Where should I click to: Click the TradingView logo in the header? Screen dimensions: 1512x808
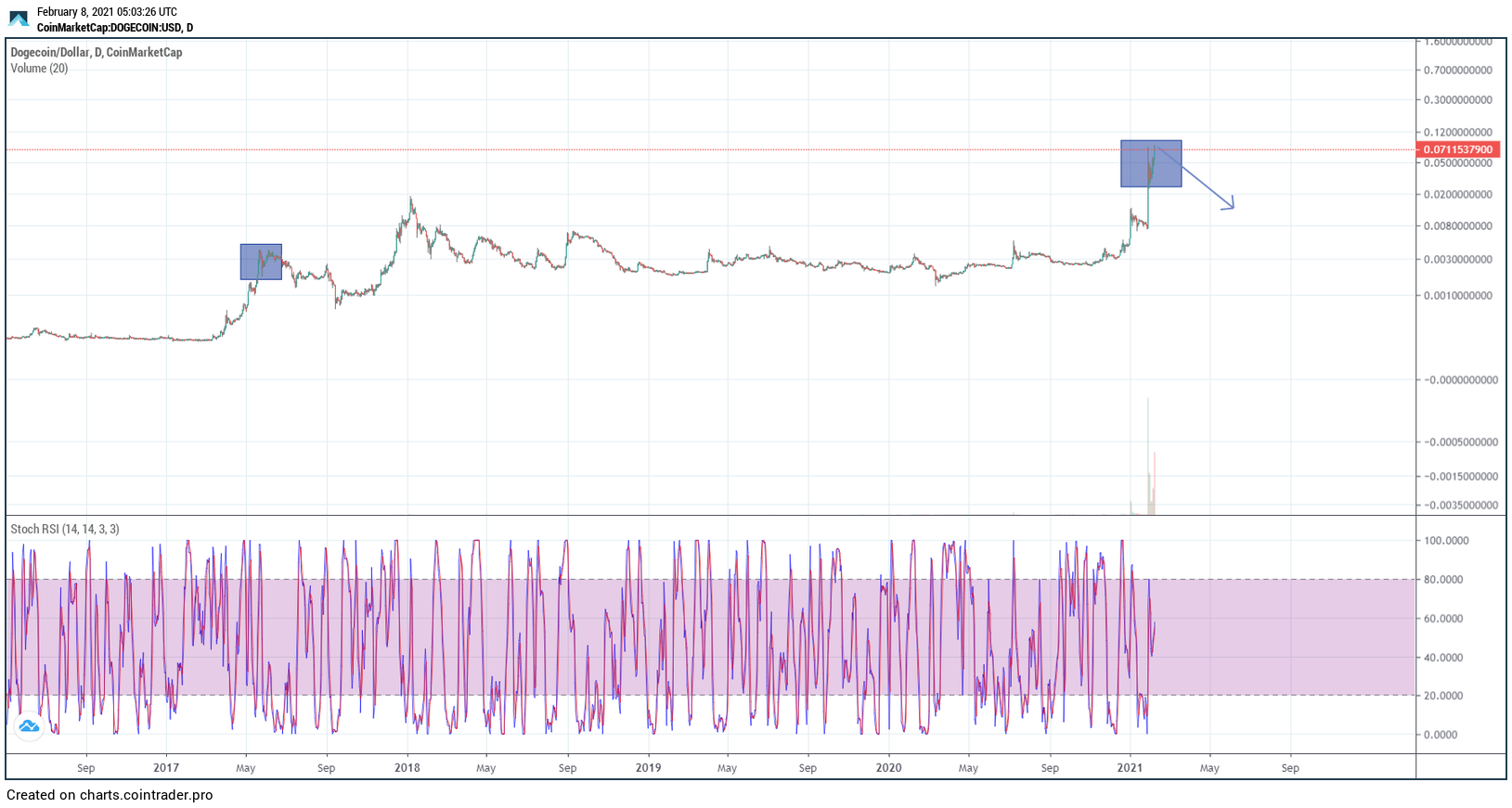[19, 19]
